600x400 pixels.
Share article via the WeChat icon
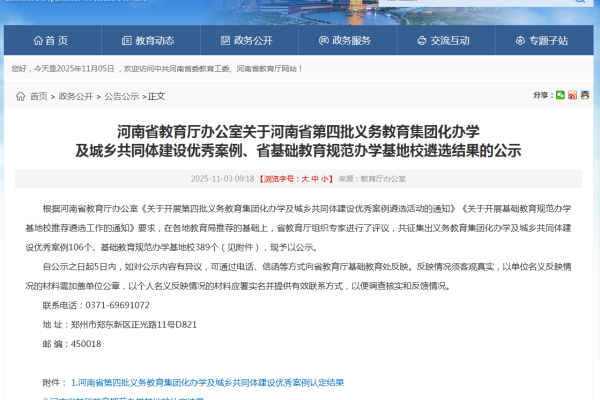tap(561, 95)
